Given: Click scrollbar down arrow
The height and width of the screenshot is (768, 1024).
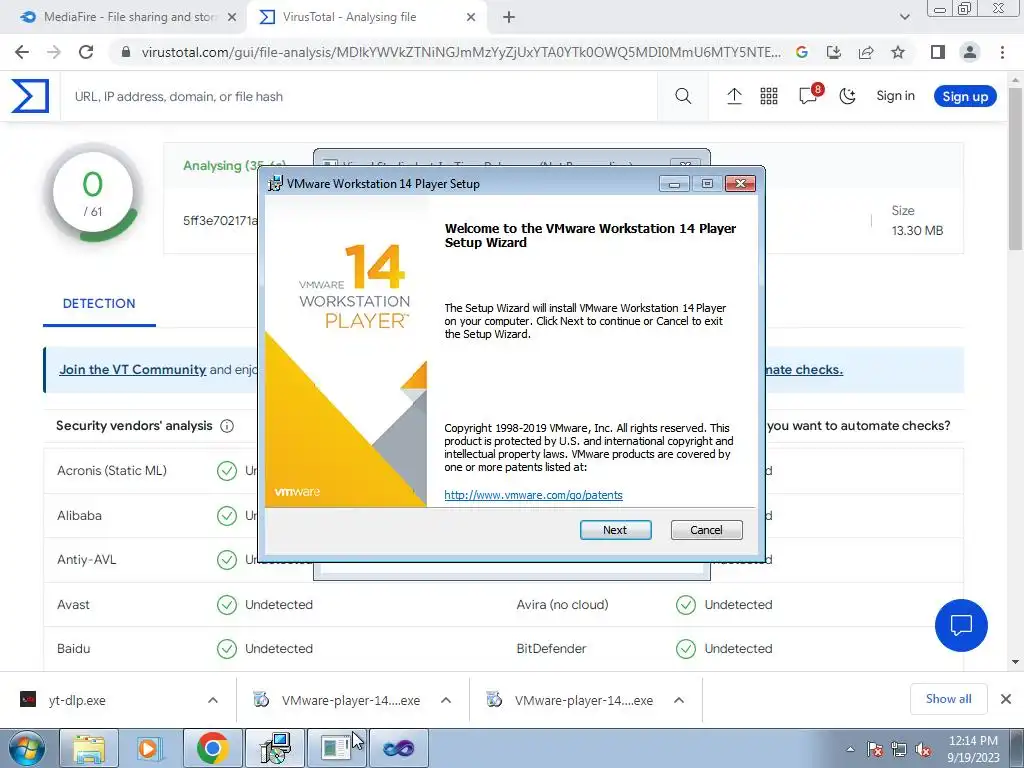Looking at the screenshot, I should (1016, 662).
